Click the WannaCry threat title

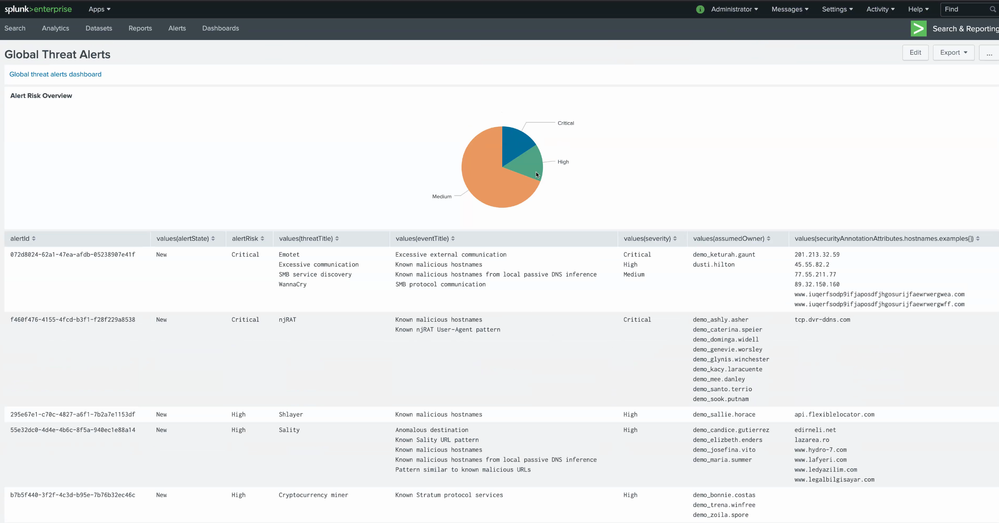292,285
